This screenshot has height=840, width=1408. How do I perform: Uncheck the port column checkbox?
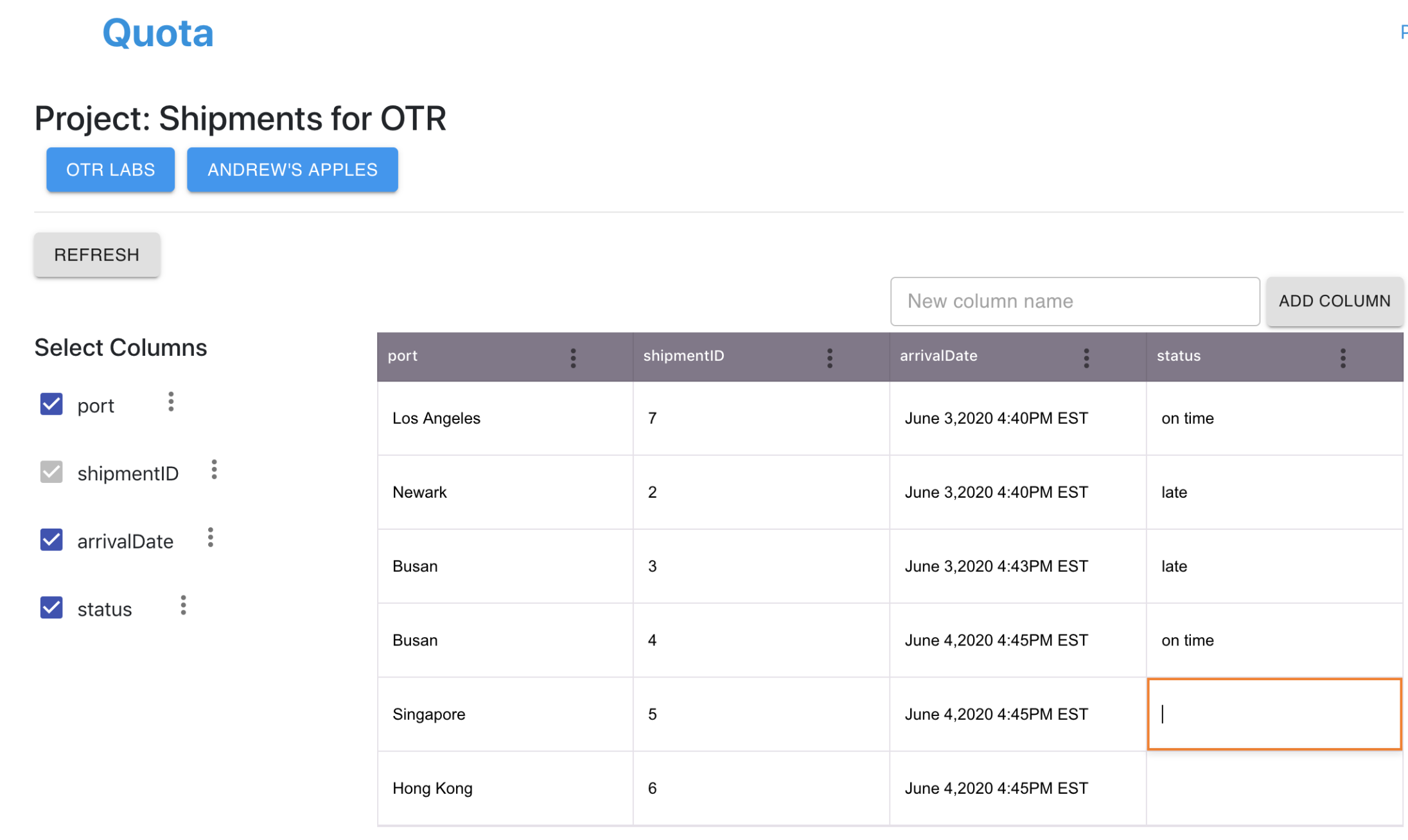coord(51,405)
